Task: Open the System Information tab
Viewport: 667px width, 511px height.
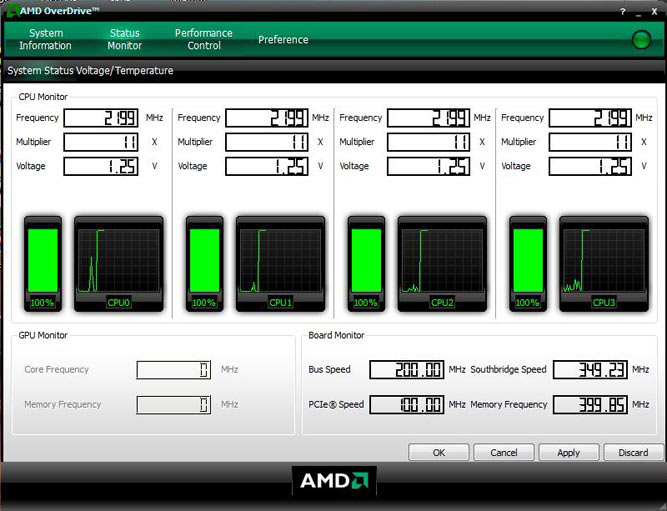Action: [45, 39]
